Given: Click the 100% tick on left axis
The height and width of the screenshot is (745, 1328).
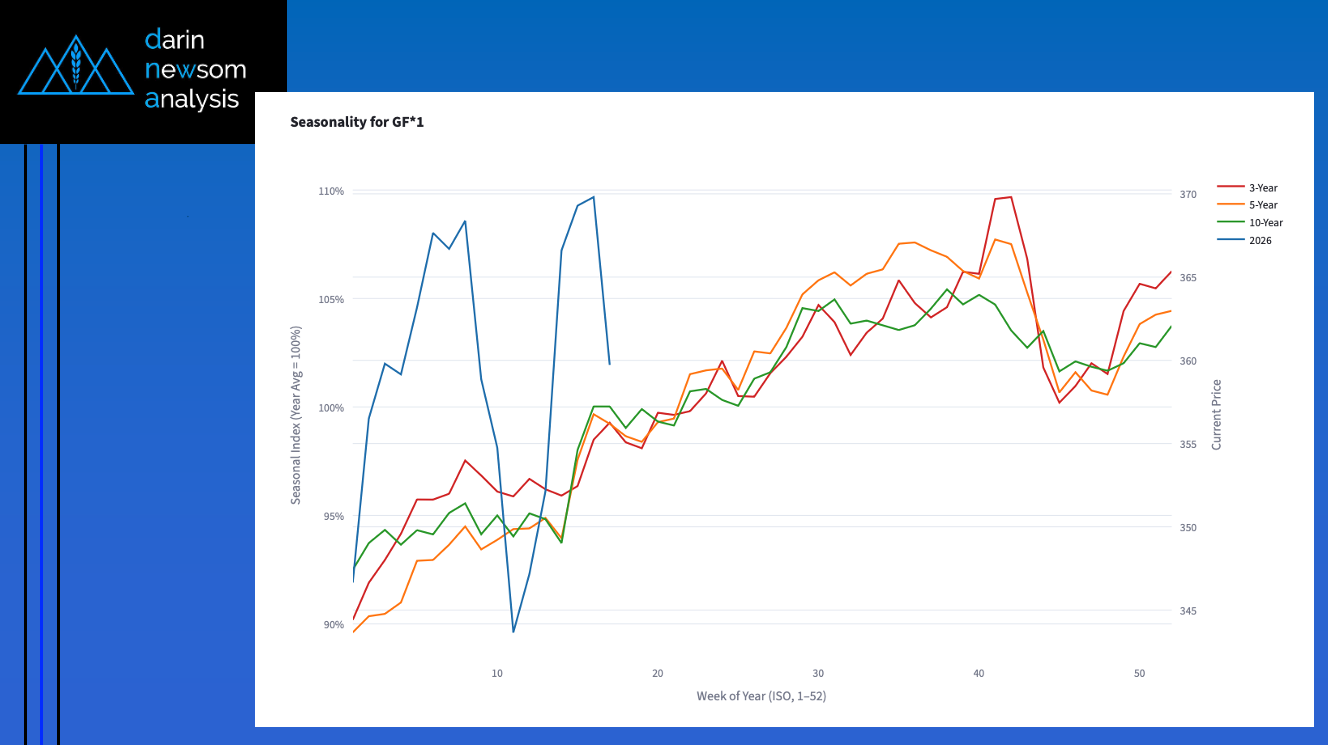Looking at the screenshot, I should coord(330,408).
